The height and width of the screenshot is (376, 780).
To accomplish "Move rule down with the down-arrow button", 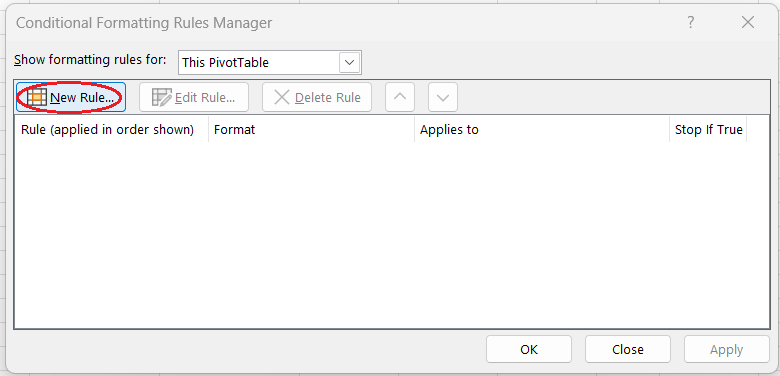I will pyautogui.click(x=443, y=97).
